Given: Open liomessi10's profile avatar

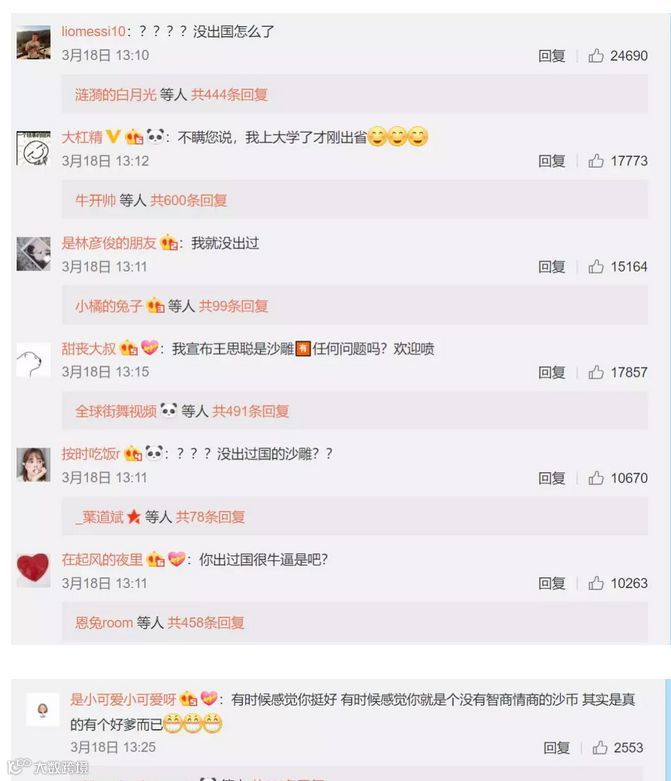Looking at the screenshot, I should click(33, 43).
